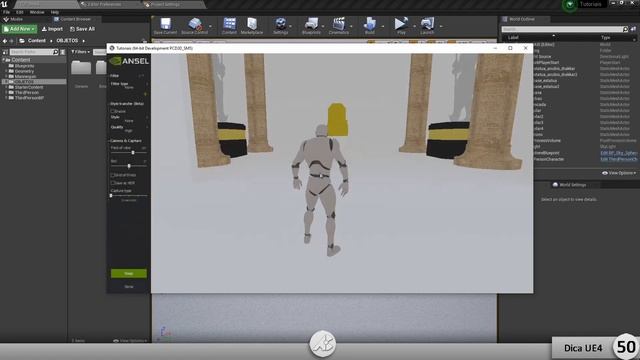Open the File menu
This screenshot has width=640, height=360.
(x=7, y=12)
